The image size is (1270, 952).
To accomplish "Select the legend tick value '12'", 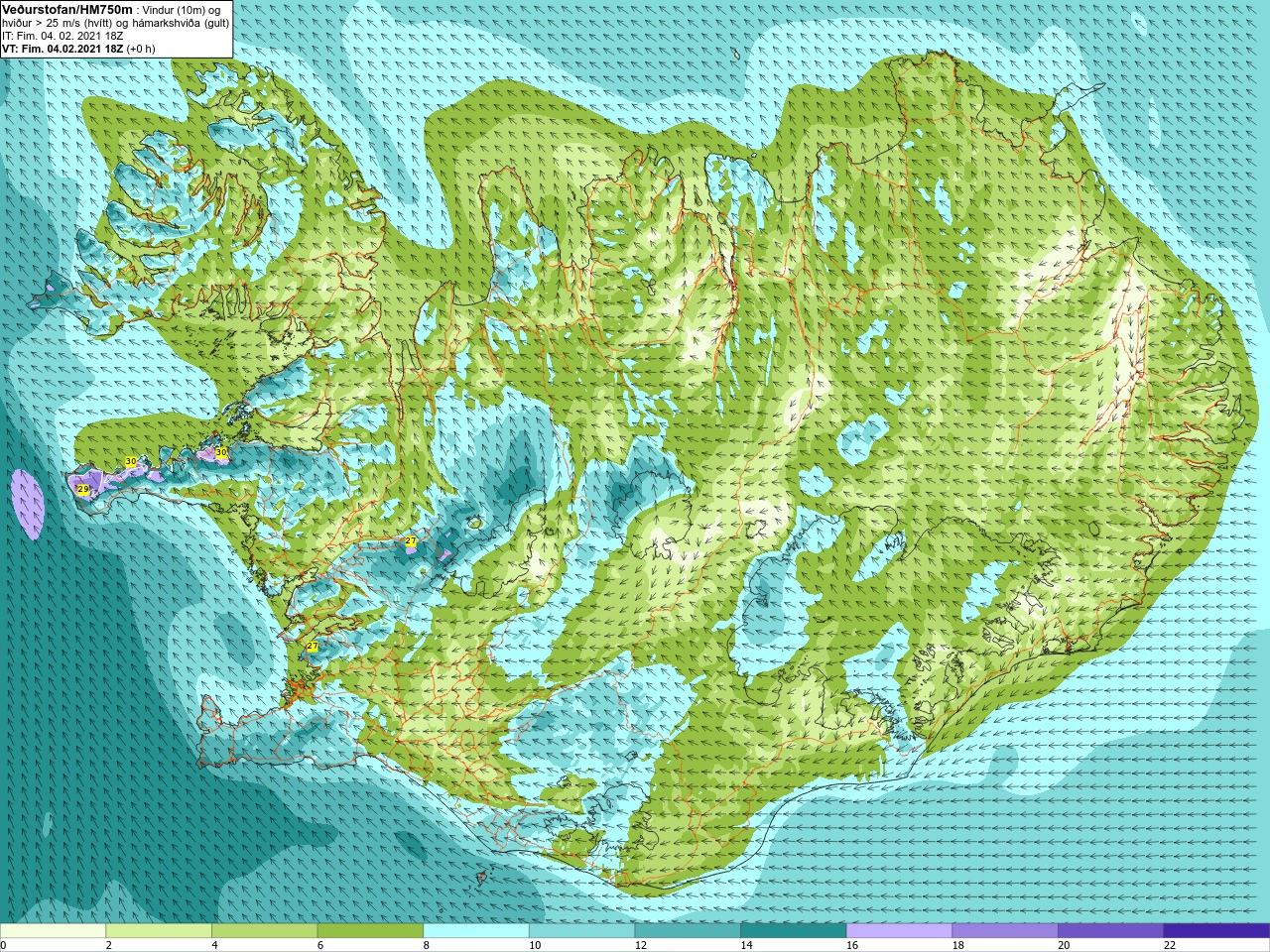I will click(640, 945).
